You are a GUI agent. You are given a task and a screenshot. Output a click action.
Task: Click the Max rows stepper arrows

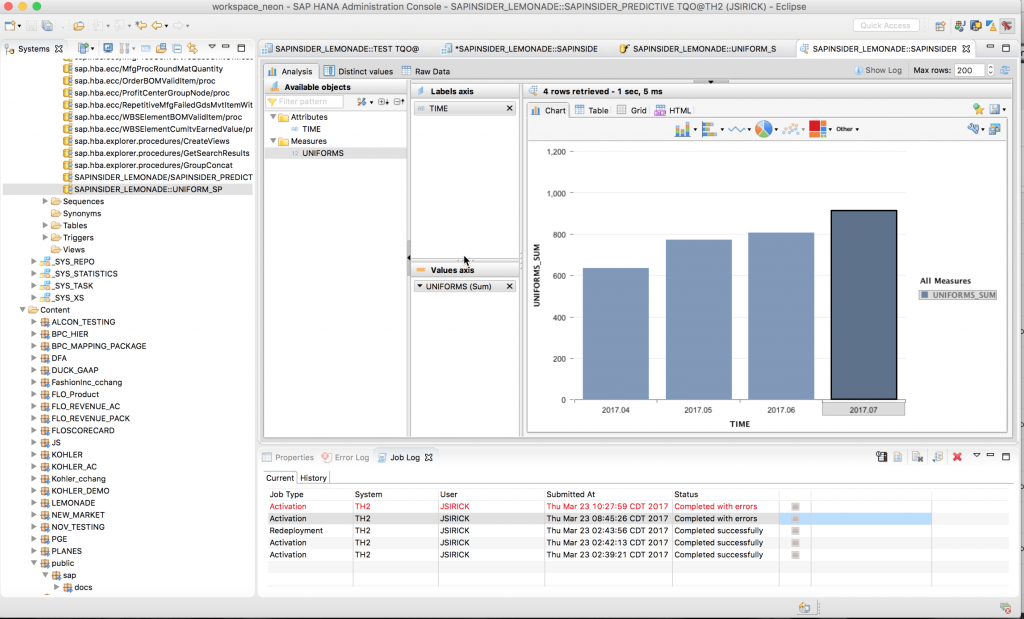click(990, 71)
